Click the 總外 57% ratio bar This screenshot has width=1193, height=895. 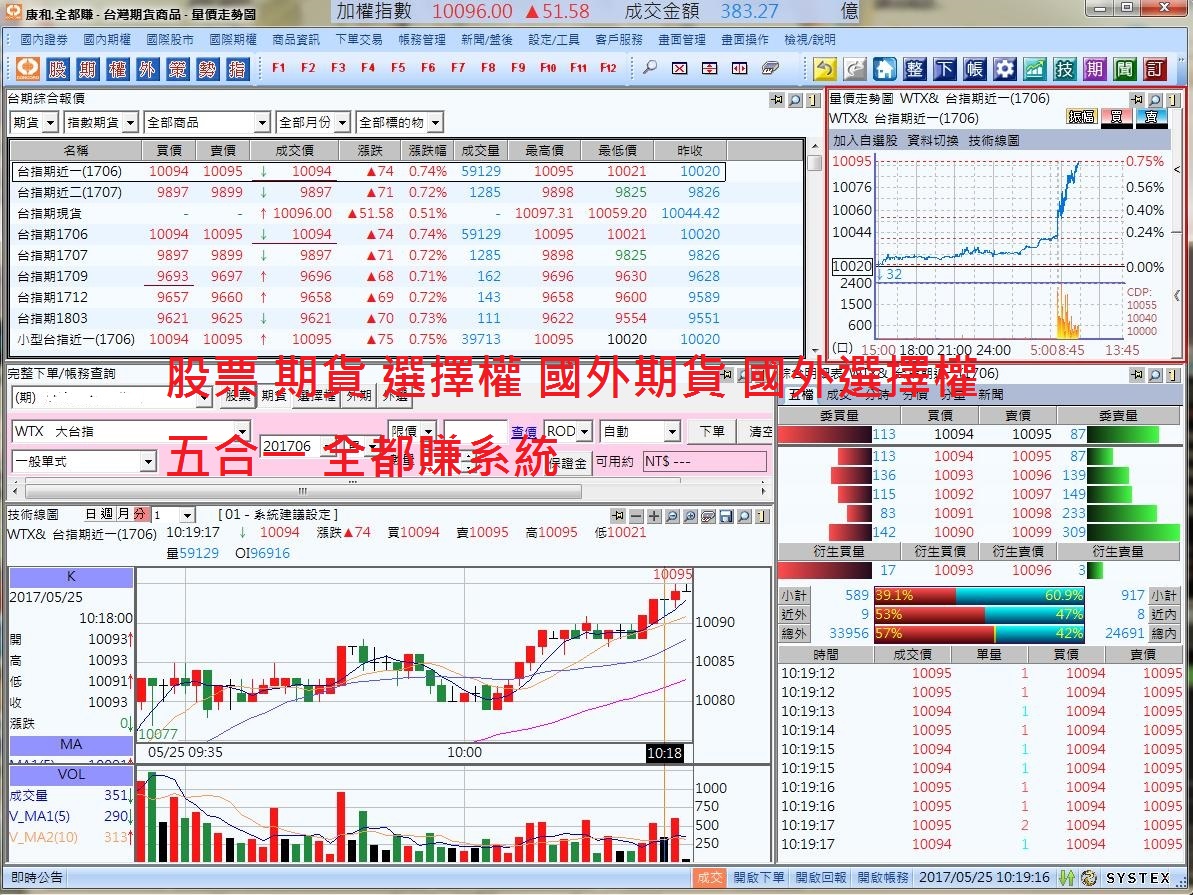[978, 633]
